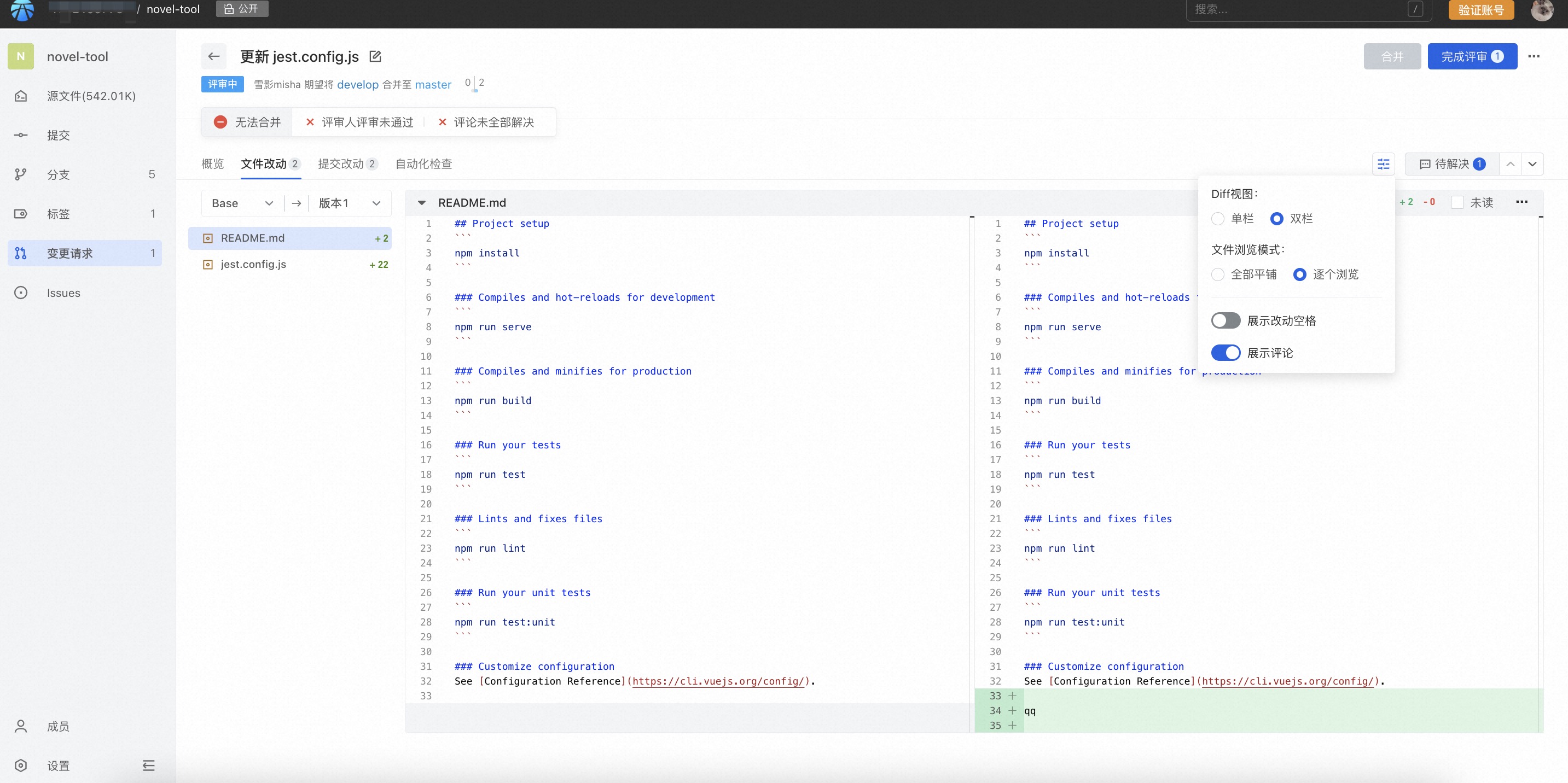Switch to the 概览 tab
Image resolution: width=1568 pixels, height=783 pixels.
coord(212,163)
